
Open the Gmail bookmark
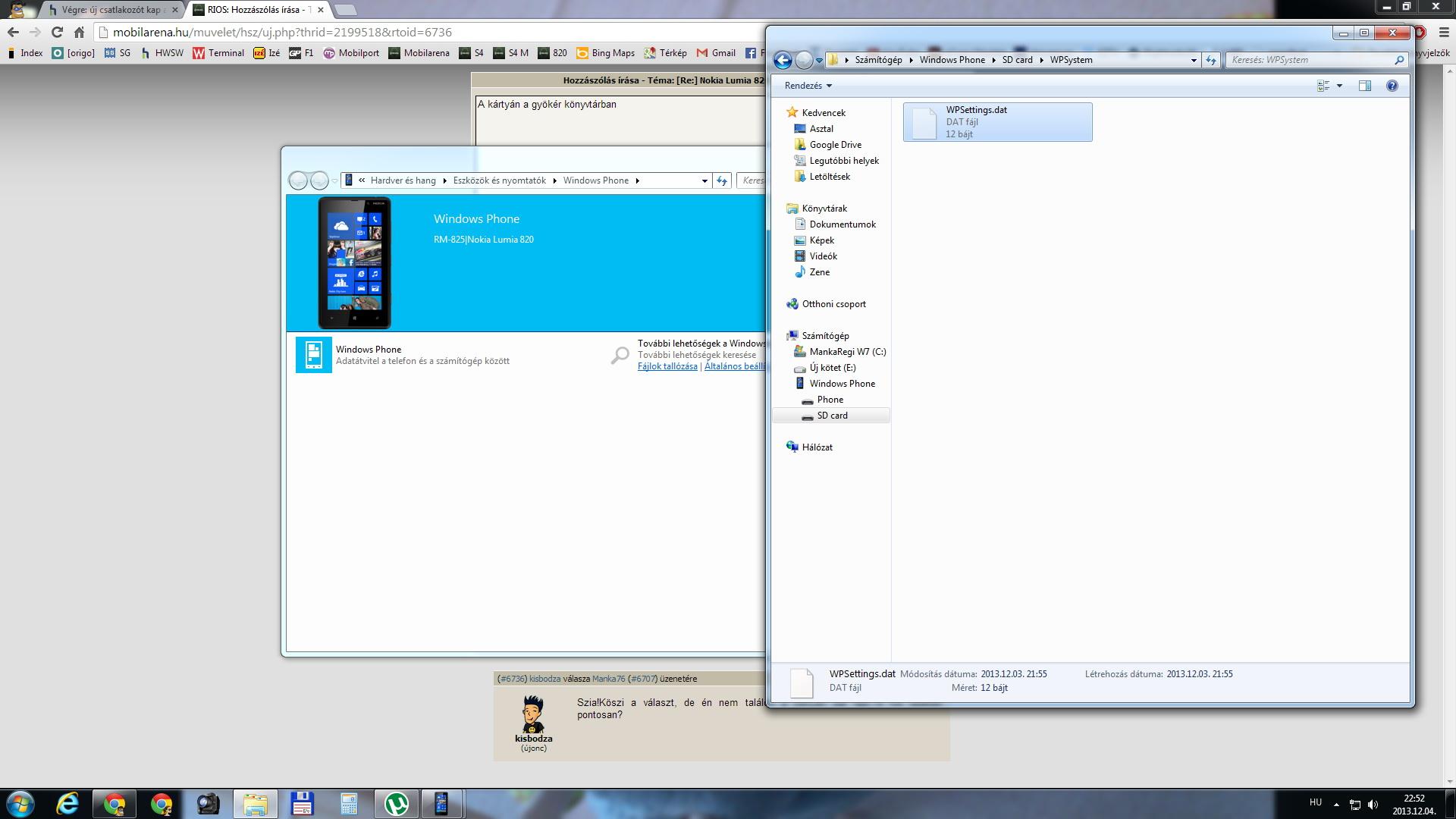pyautogui.click(x=716, y=53)
